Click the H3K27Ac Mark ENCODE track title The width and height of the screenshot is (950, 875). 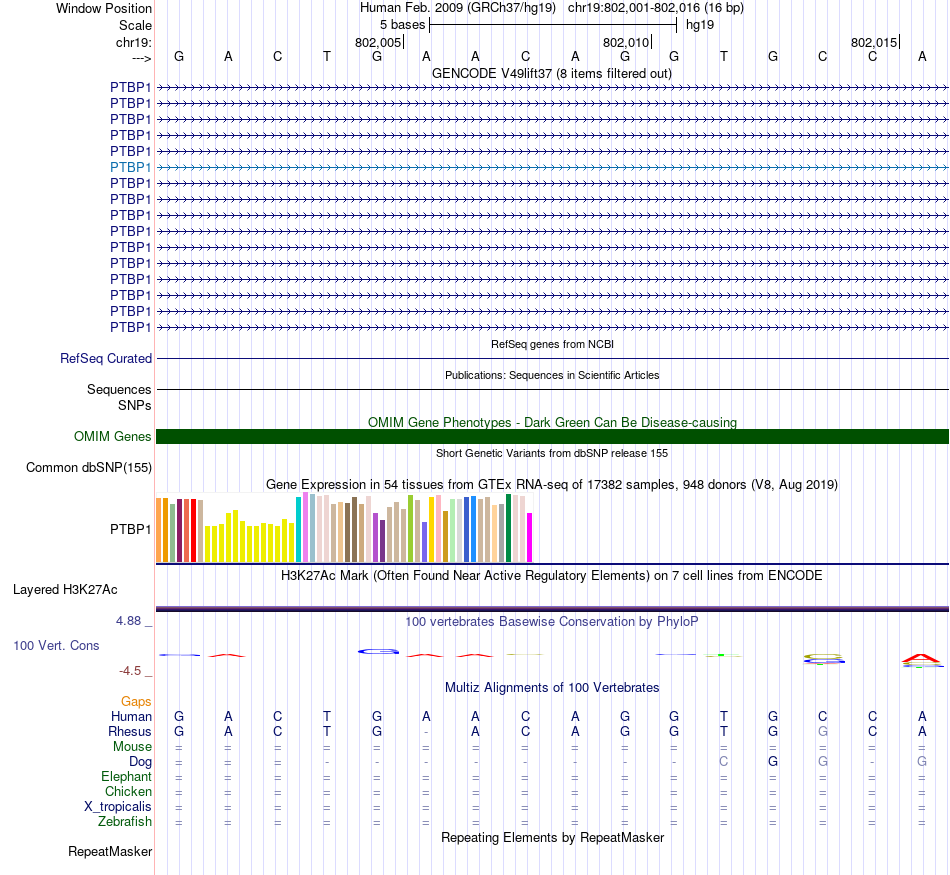552,575
